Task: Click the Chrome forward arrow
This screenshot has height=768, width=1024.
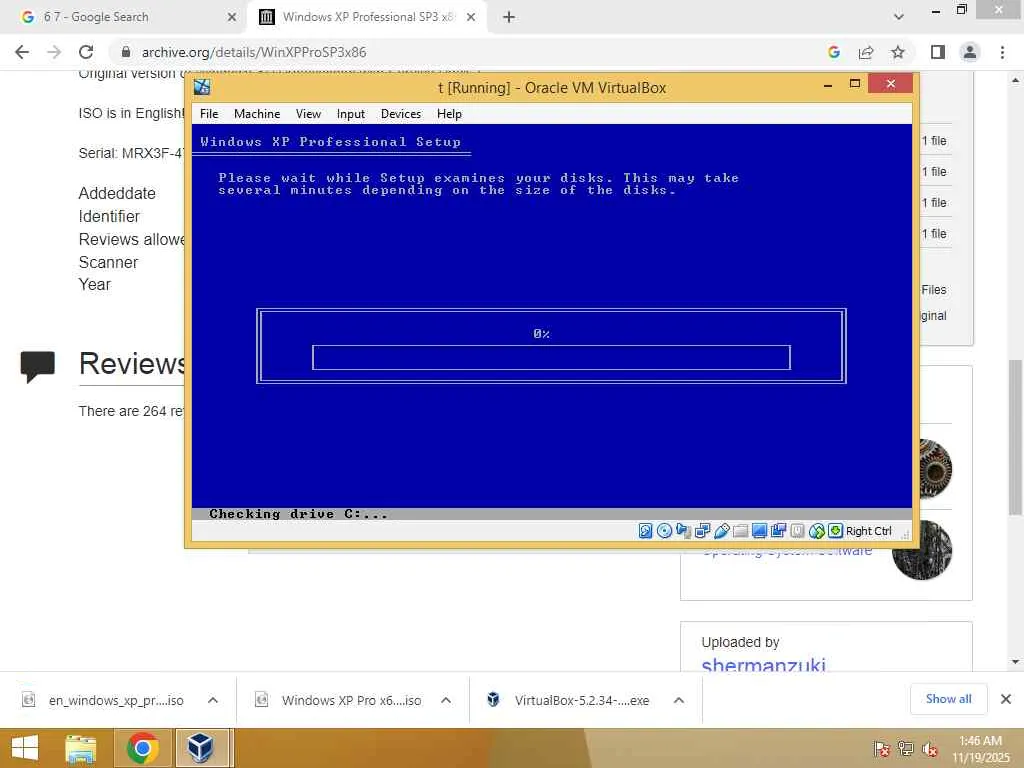Action: [54, 52]
